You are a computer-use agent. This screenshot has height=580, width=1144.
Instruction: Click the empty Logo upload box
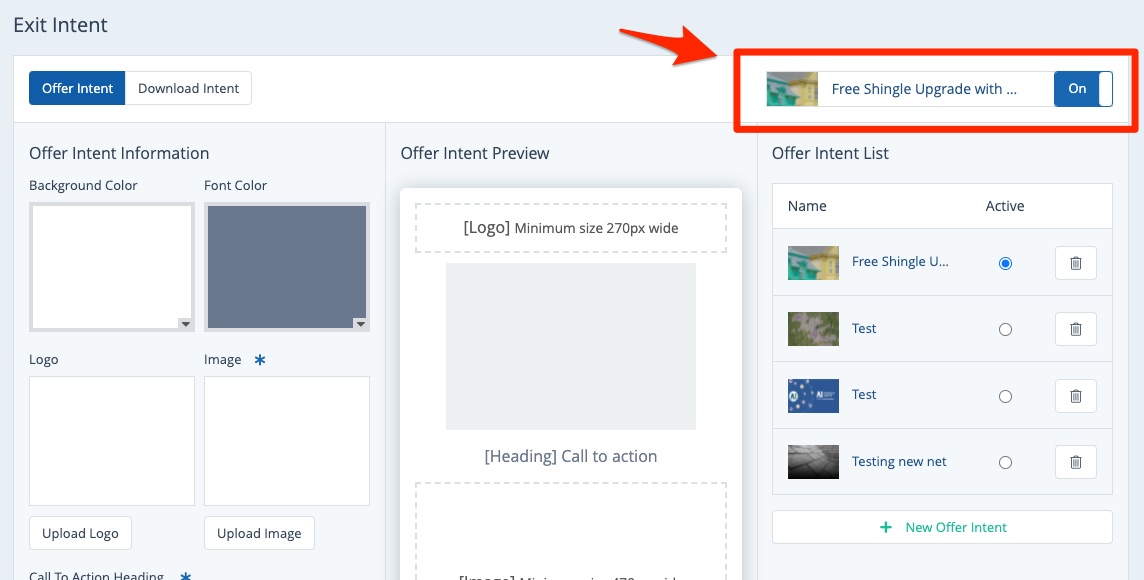[112, 441]
